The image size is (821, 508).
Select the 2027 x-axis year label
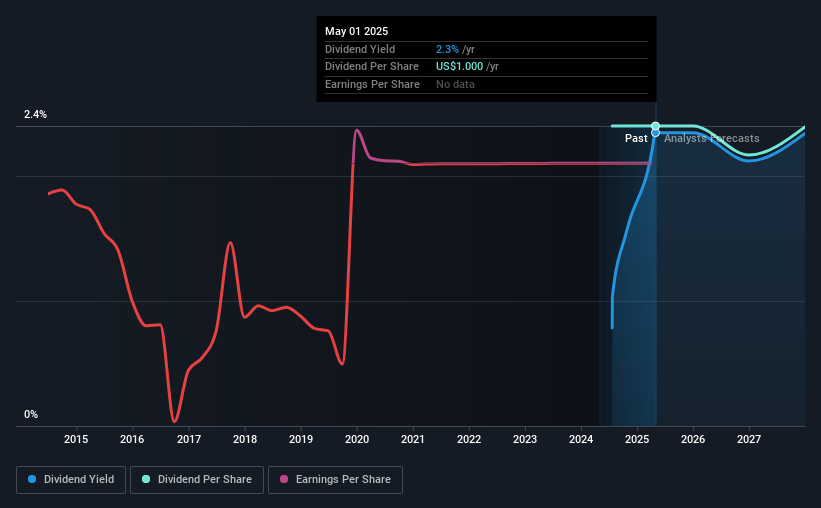pos(749,439)
